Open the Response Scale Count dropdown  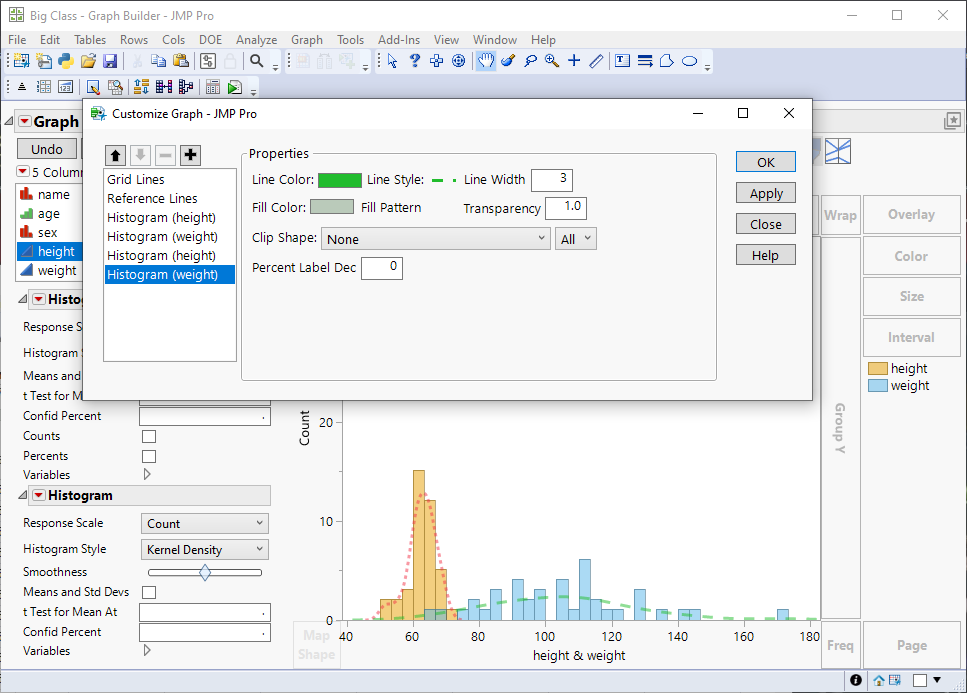point(205,523)
